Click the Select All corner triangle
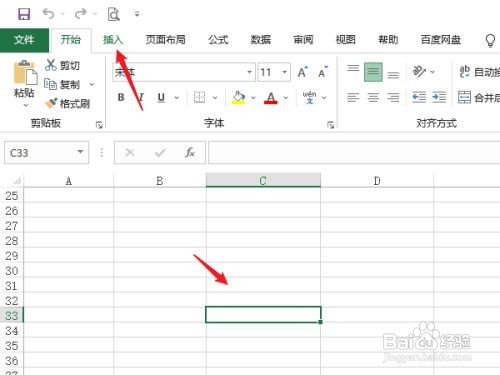The image size is (500, 375). 16,181
